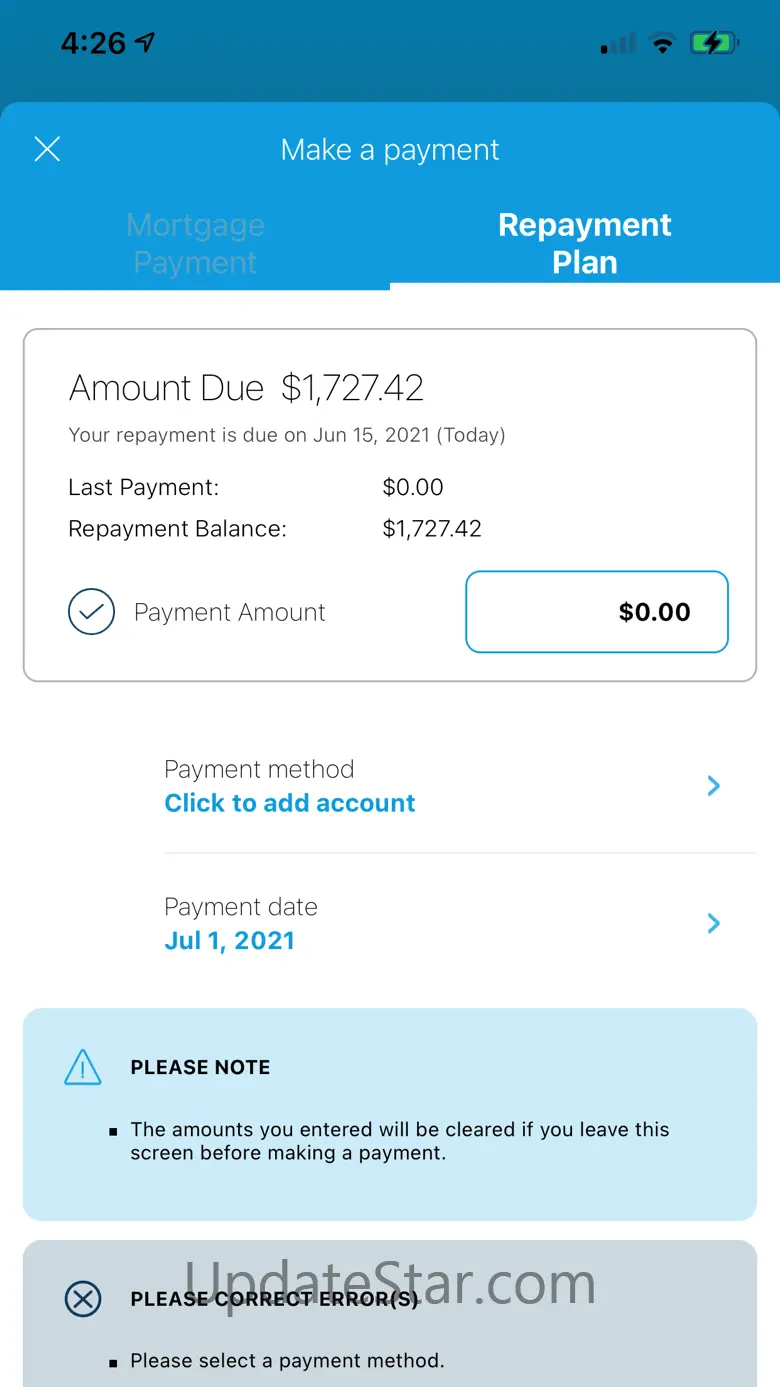This screenshot has height=1387, width=780.
Task: Expand the Payment method chevron
Action: [714, 786]
